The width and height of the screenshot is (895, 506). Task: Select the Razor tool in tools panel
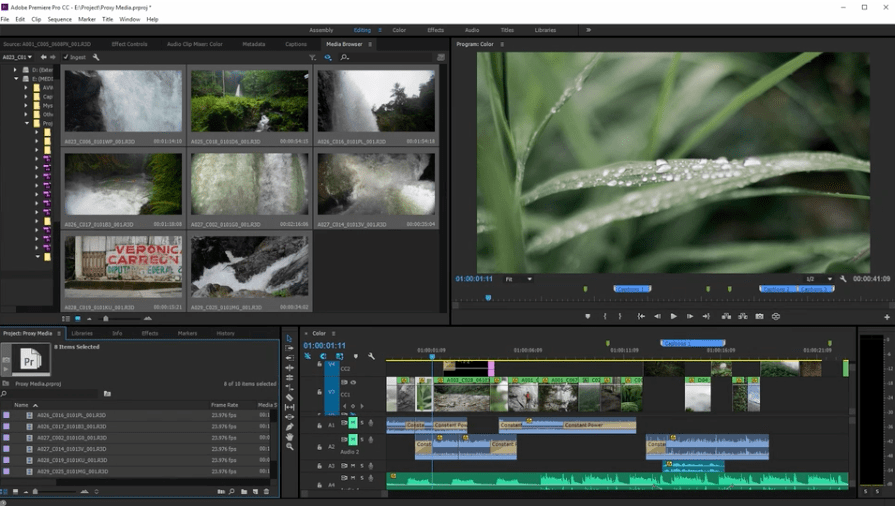[x=289, y=397]
